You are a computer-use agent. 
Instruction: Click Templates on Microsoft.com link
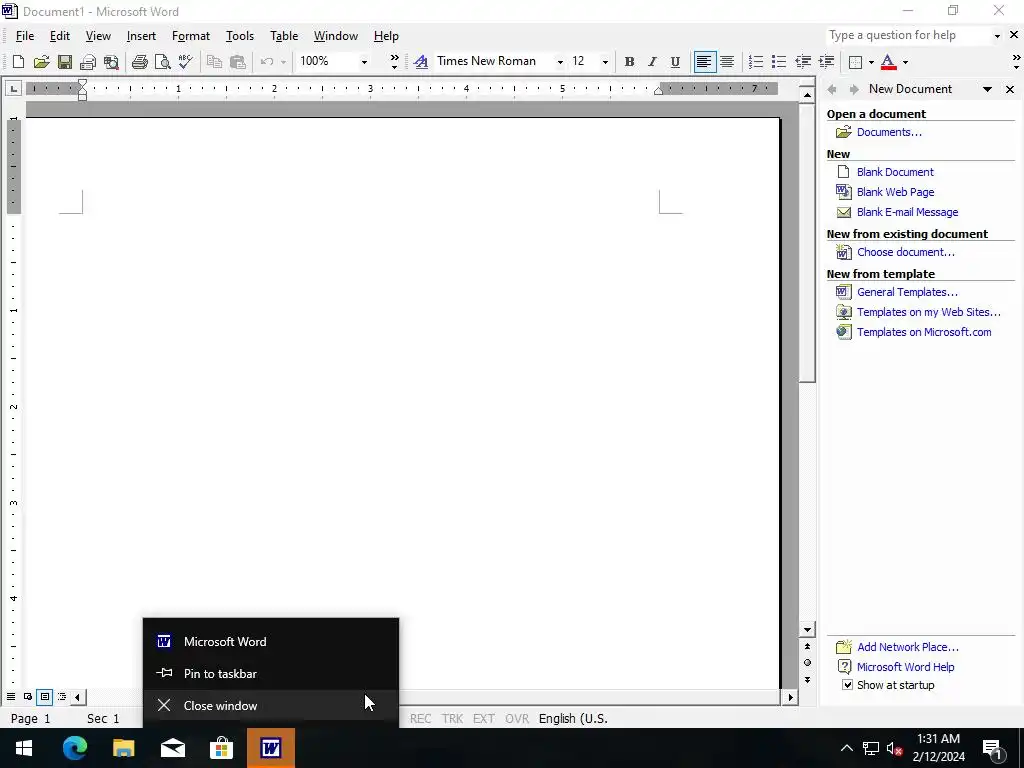(x=923, y=332)
